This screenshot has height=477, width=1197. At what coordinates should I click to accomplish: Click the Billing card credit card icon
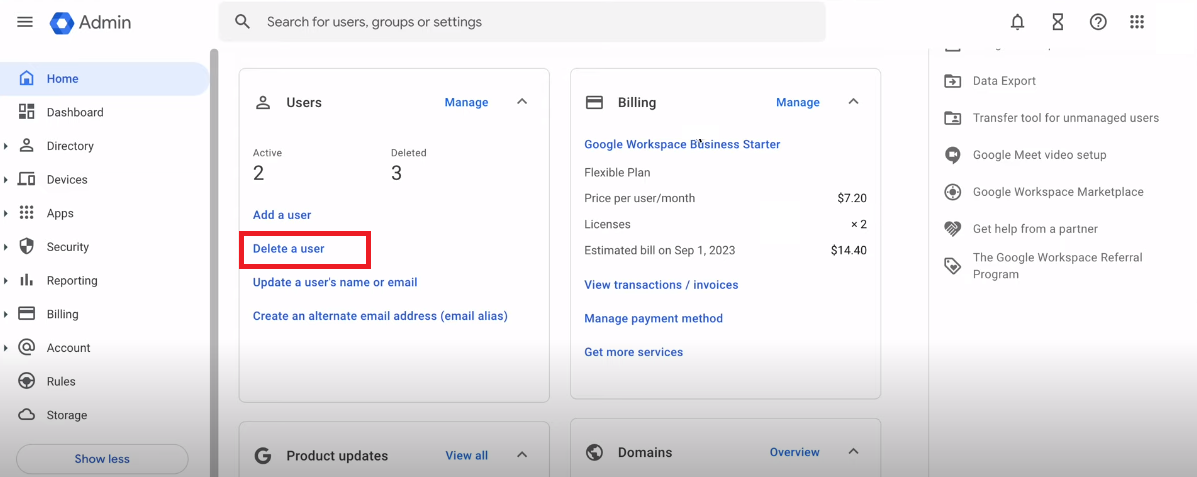(x=594, y=102)
